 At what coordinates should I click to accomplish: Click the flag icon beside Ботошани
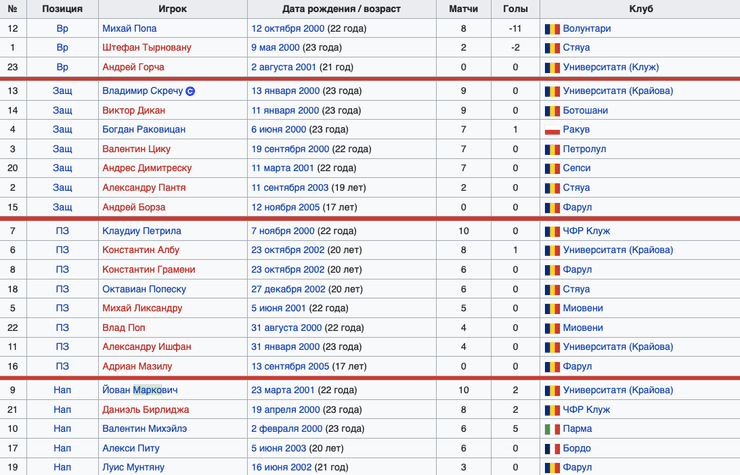click(x=551, y=111)
